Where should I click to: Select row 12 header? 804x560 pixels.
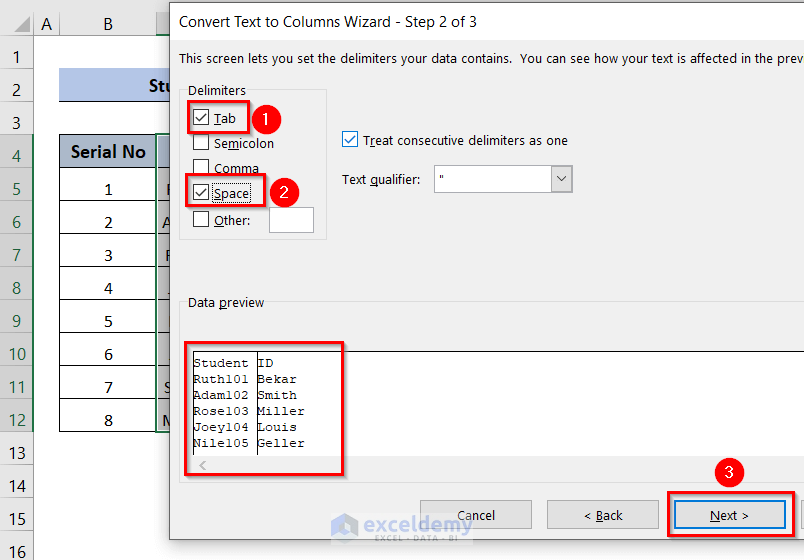(x=17, y=420)
